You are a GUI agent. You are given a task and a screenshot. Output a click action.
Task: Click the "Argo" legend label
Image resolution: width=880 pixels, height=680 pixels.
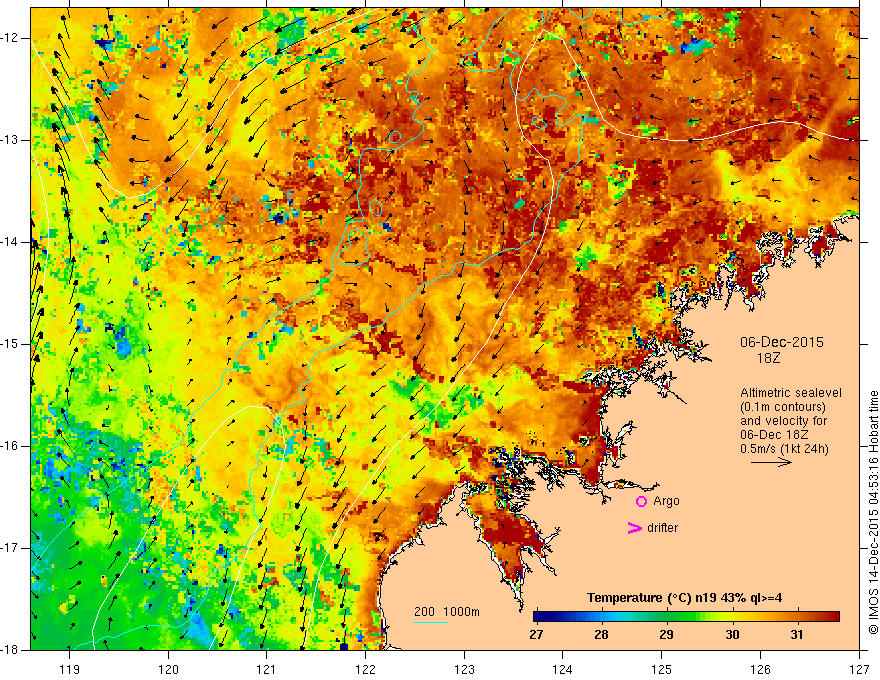click(666, 501)
